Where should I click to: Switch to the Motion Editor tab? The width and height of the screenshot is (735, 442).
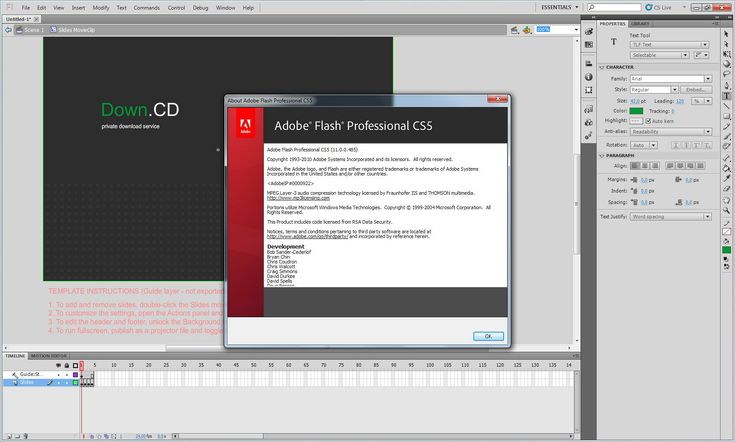(x=48, y=355)
